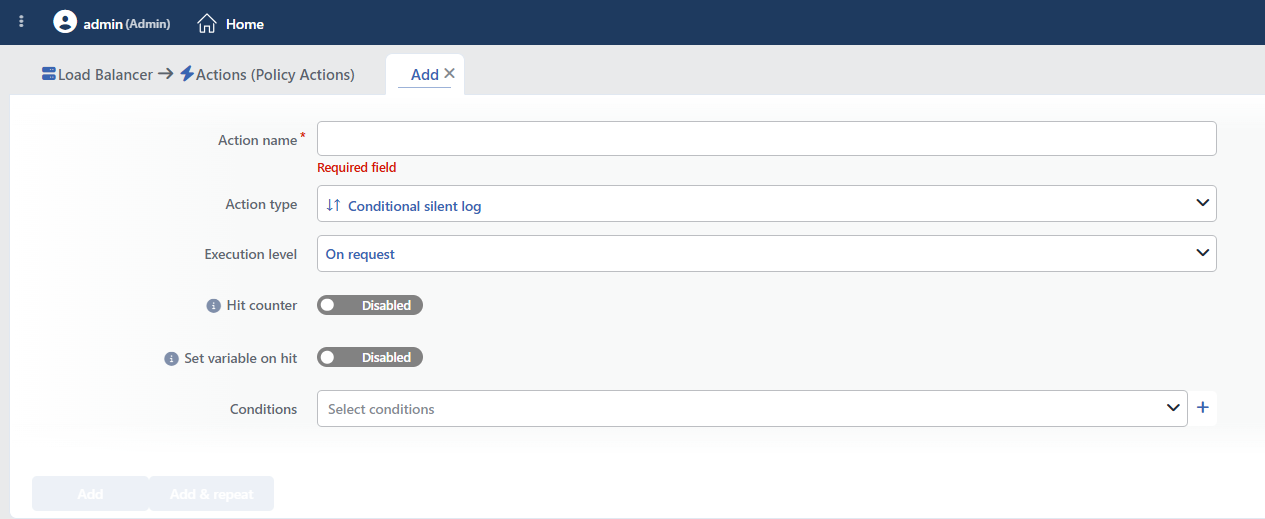
Task: Click the Home link in header
Action: click(x=245, y=23)
